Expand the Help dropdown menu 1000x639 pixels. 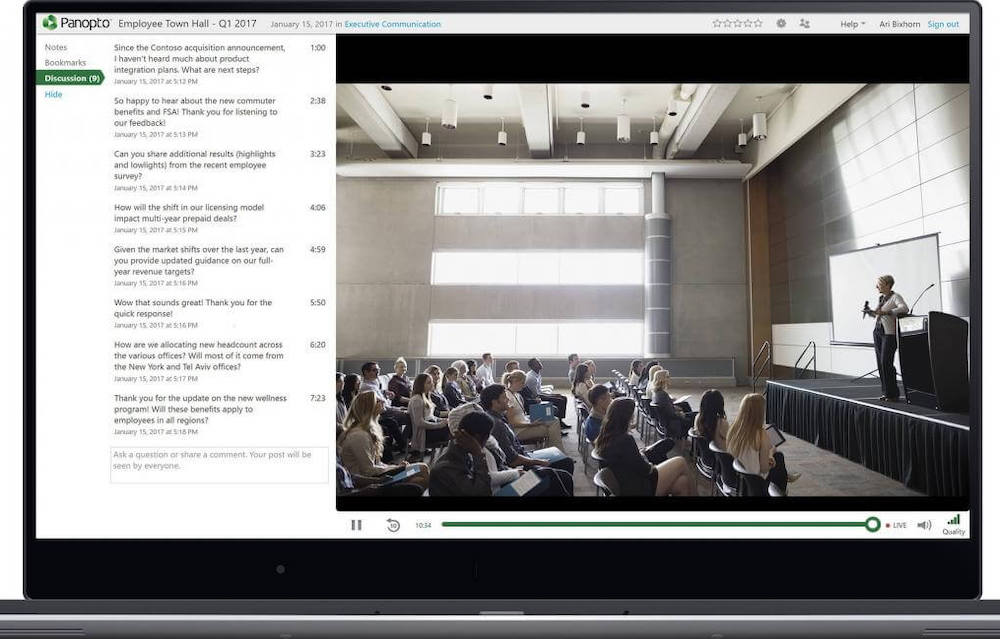click(852, 24)
